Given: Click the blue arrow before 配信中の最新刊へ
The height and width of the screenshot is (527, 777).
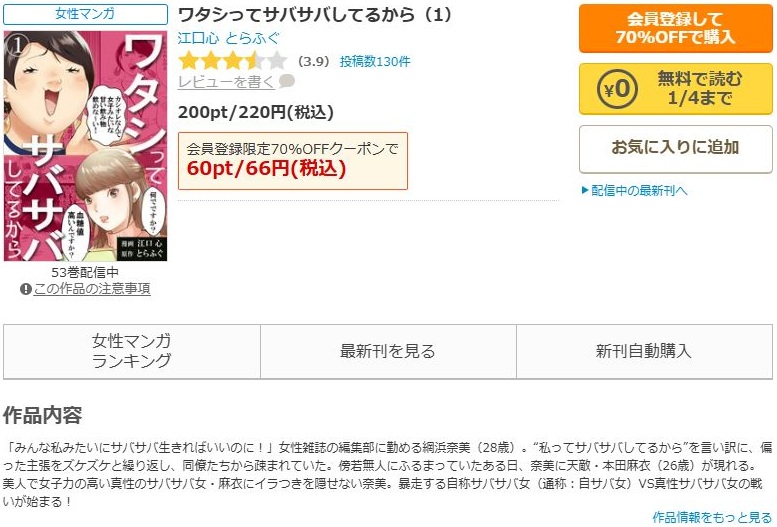Looking at the screenshot, I should pos(585,190).
